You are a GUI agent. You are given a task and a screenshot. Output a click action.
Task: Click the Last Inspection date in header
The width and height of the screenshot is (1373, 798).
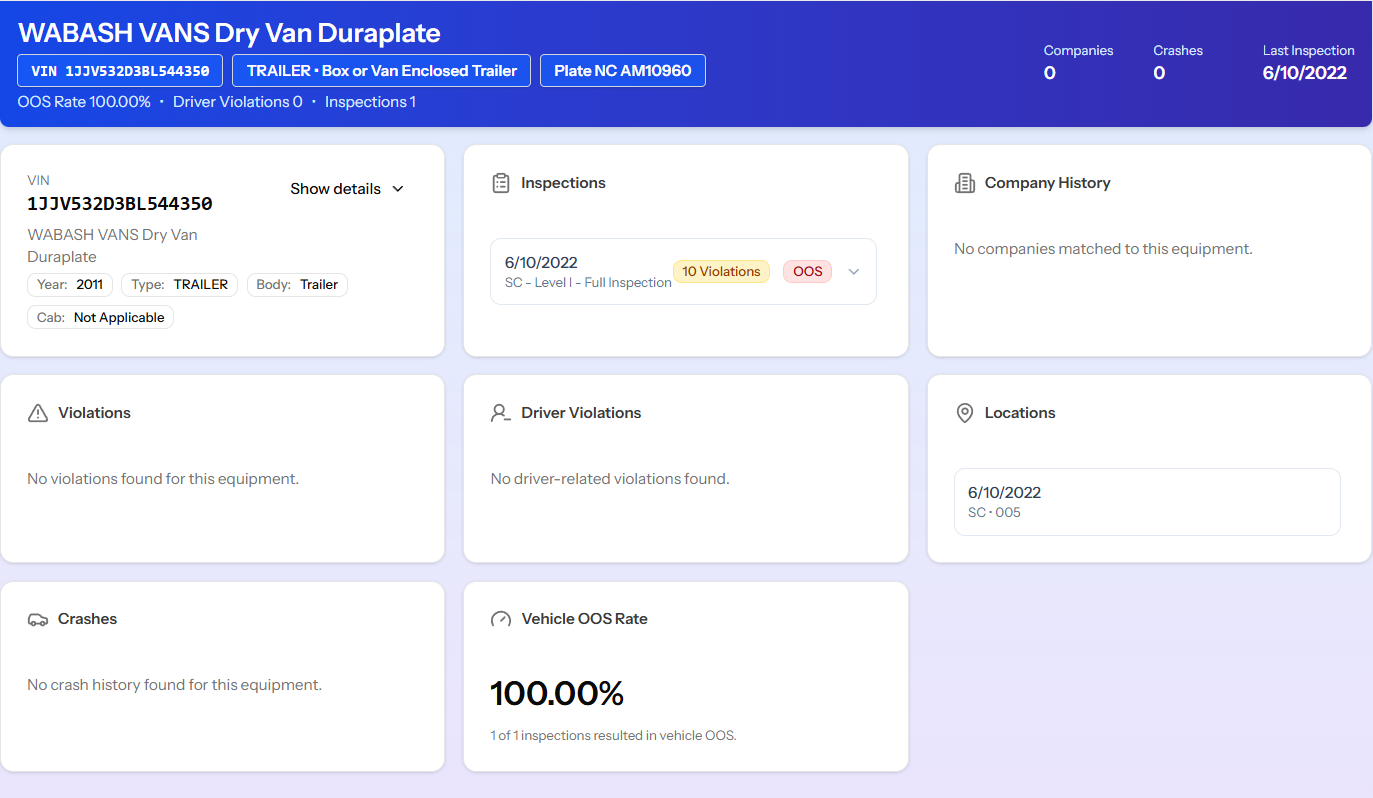click(1304, 73)
